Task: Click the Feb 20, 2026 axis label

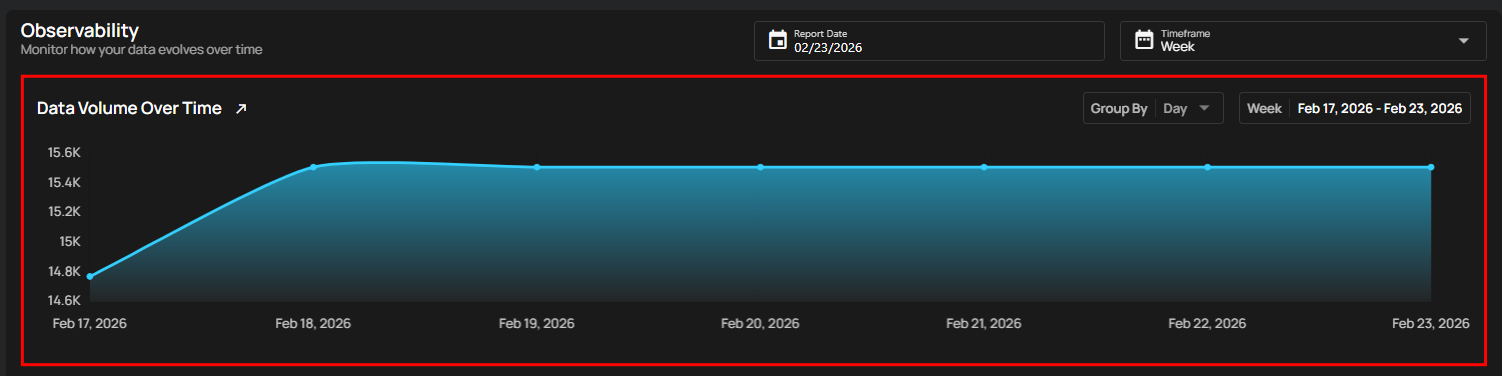Action: coord(760,323)
